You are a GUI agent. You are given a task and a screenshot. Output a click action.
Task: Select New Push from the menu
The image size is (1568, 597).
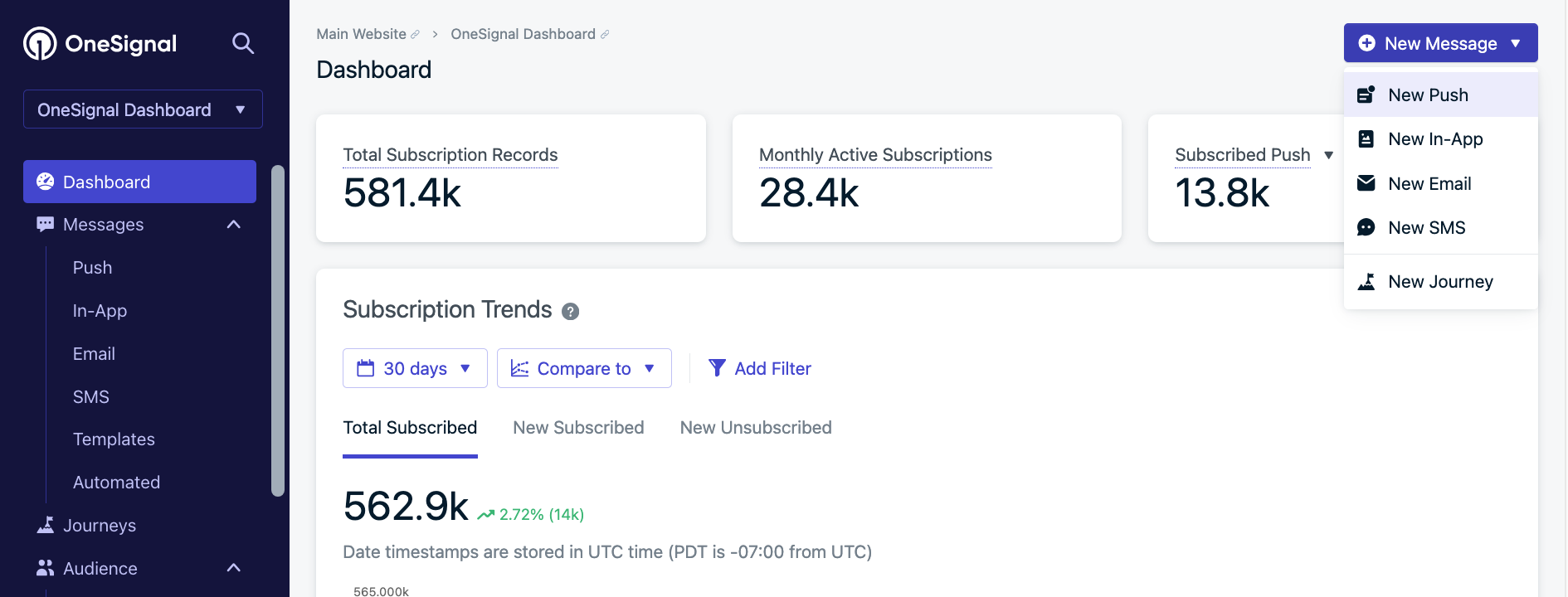[1441, 95]
